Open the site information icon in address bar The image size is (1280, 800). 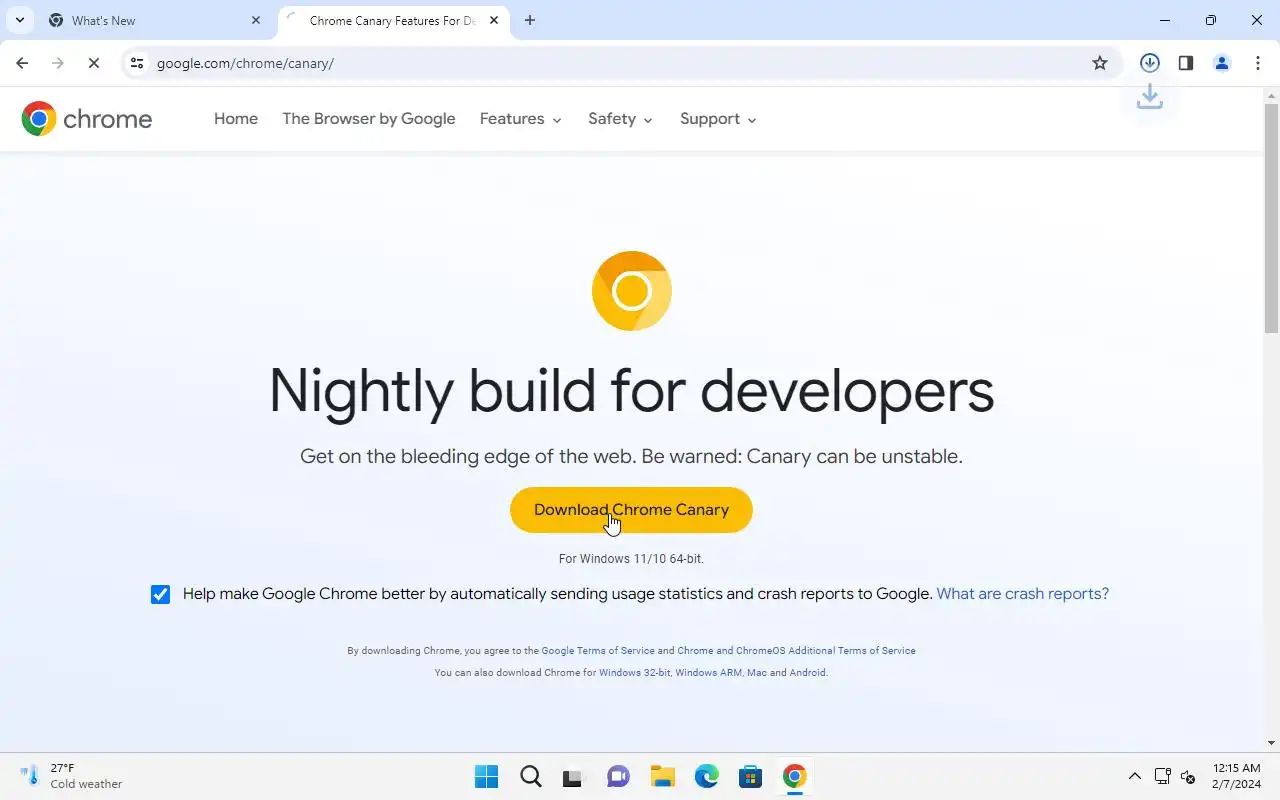tap(137, 63)
